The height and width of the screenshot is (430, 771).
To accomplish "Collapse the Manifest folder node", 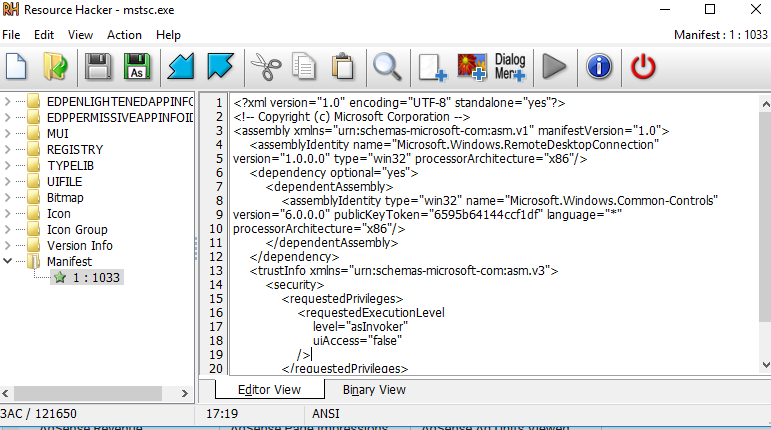I will click(x=7, y=261).
